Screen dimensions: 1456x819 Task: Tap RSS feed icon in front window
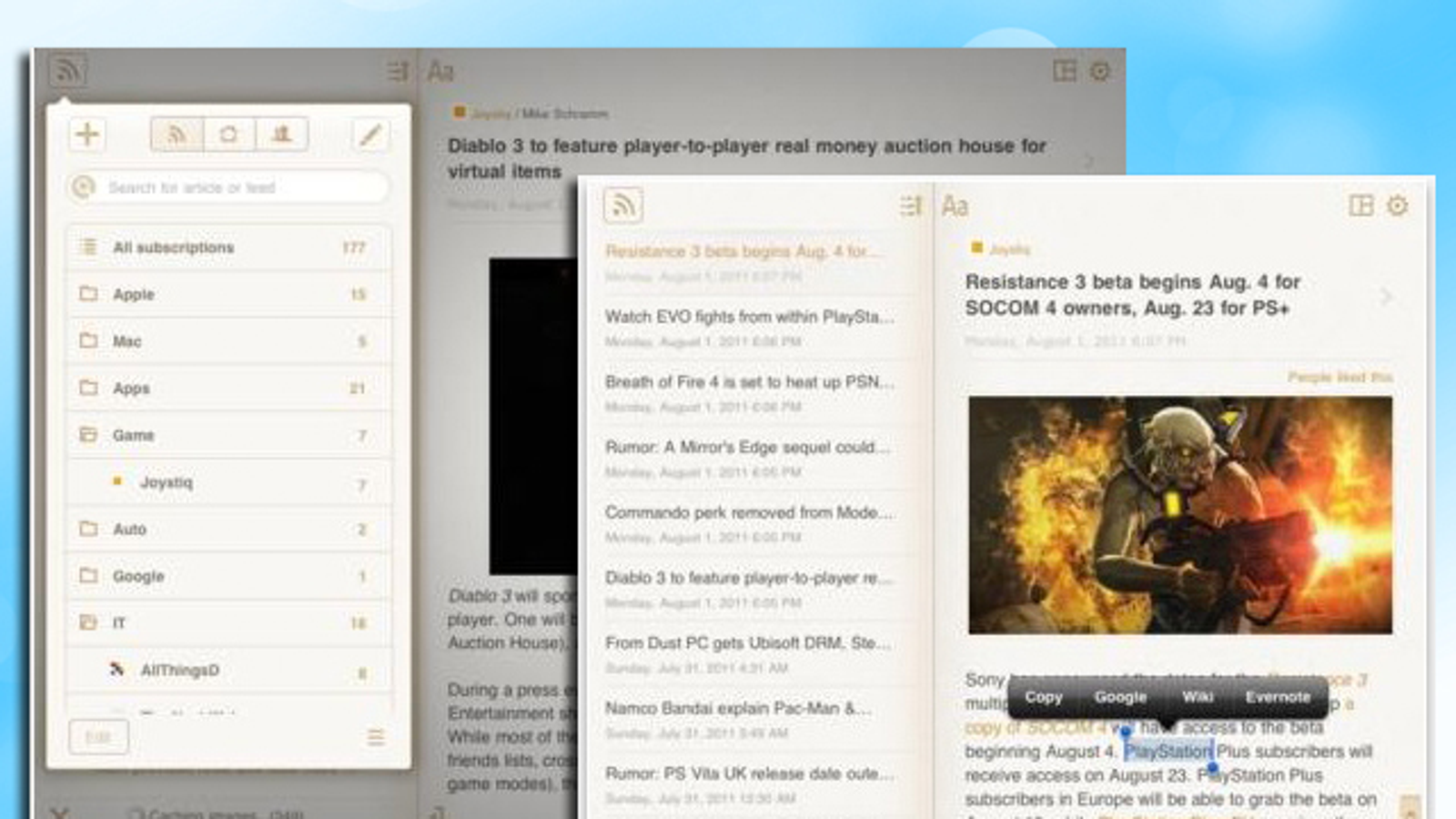623,206
